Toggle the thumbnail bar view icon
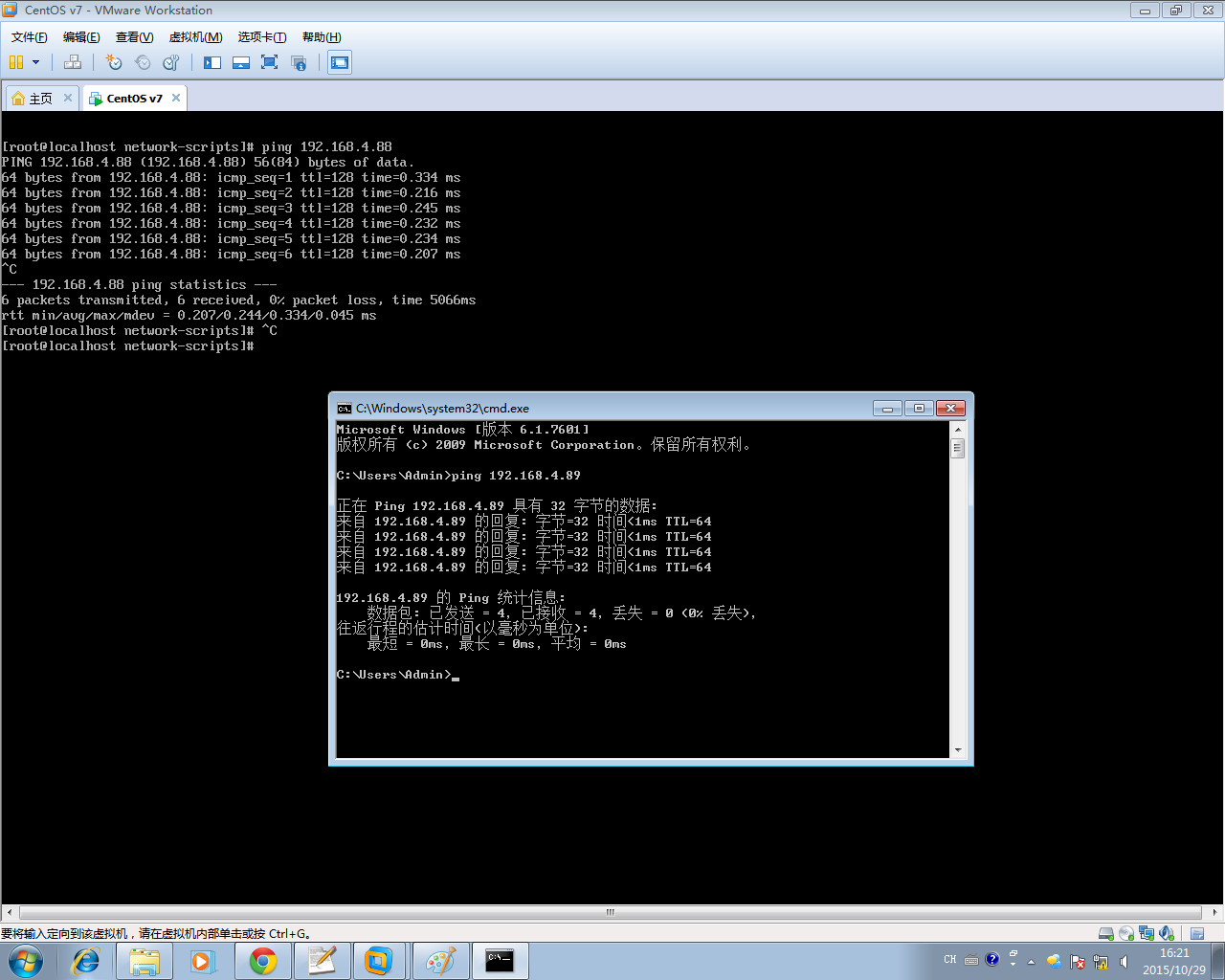The width and height of the screenshot is (1225, 980). coord(241,62)
